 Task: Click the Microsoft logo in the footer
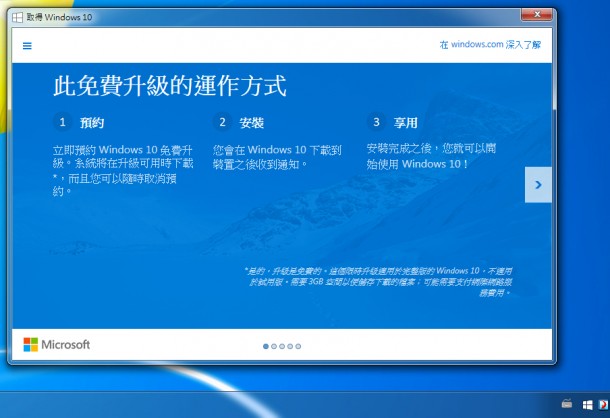[57, 344]
